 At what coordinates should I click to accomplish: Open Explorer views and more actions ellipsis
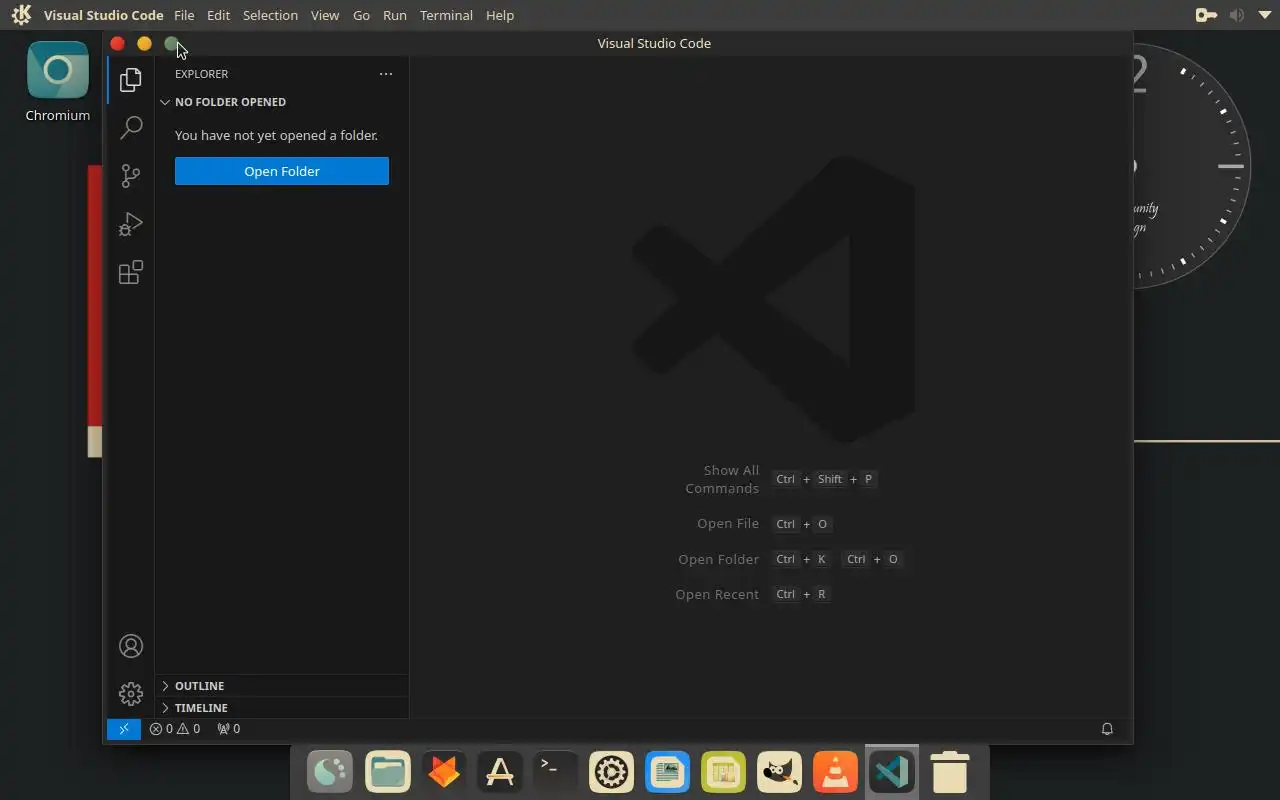coord(386,74)
